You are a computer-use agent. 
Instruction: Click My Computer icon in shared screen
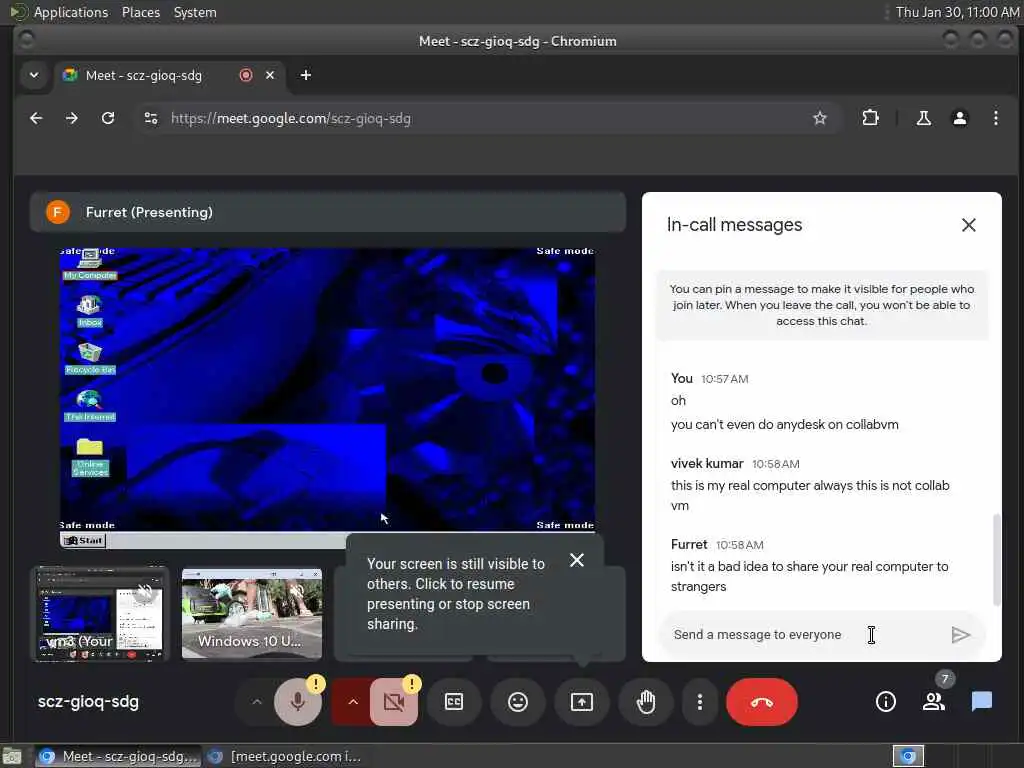pos(89,264)
